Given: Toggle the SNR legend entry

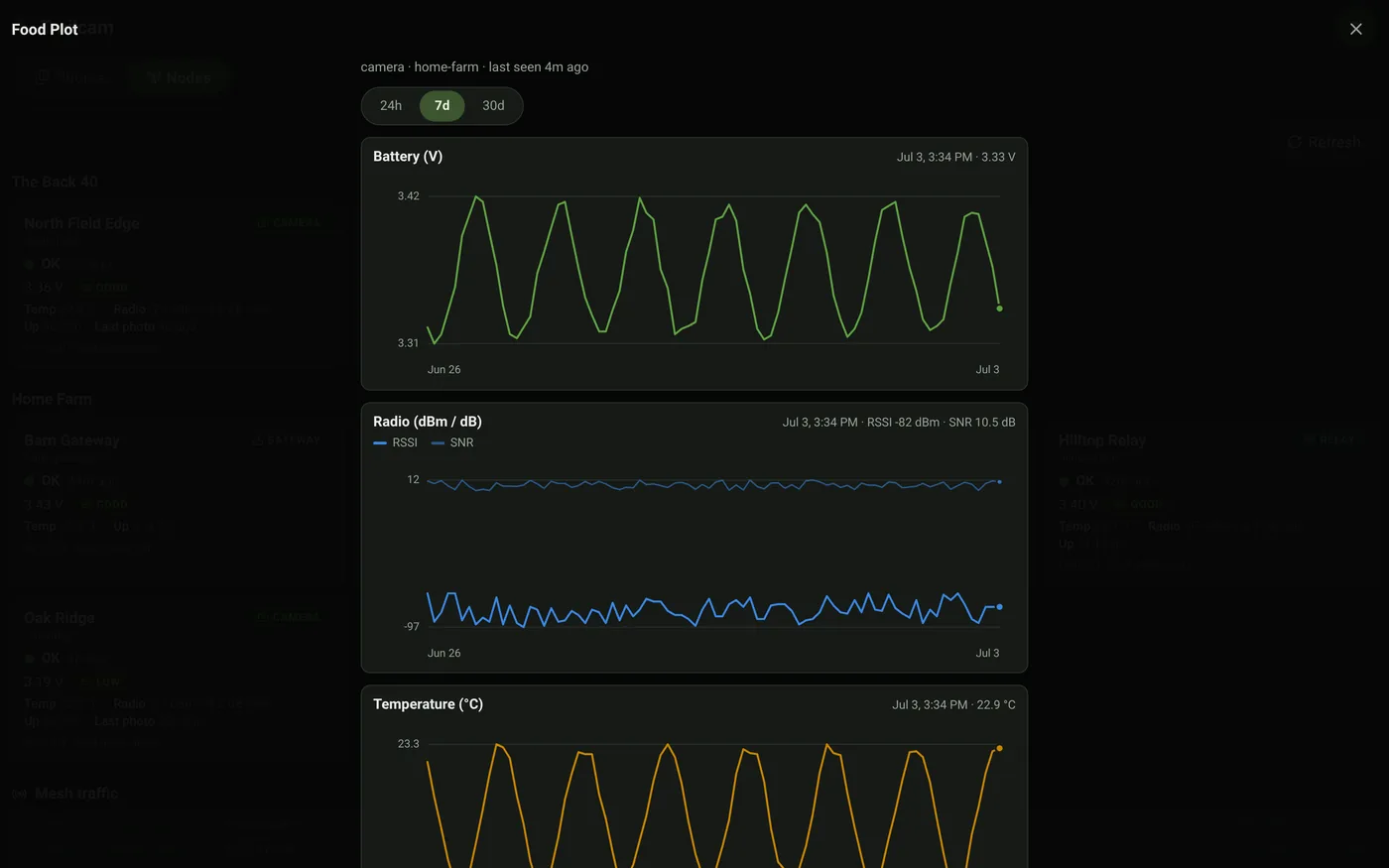Looking at the screenshot, I should click(x=453, y=442).
